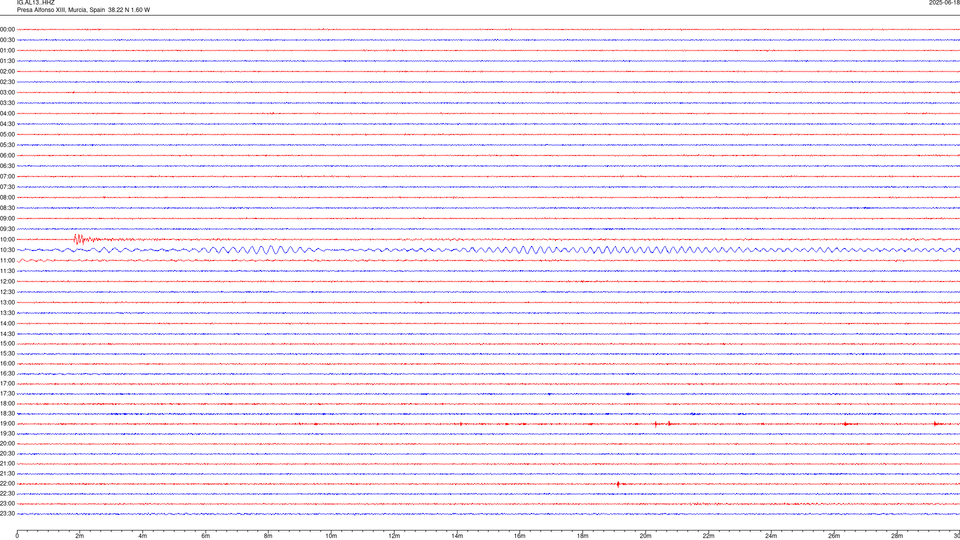Select the 10:30 row time label
The height and width of the screenshot is (540, 960).
point(7,250)
